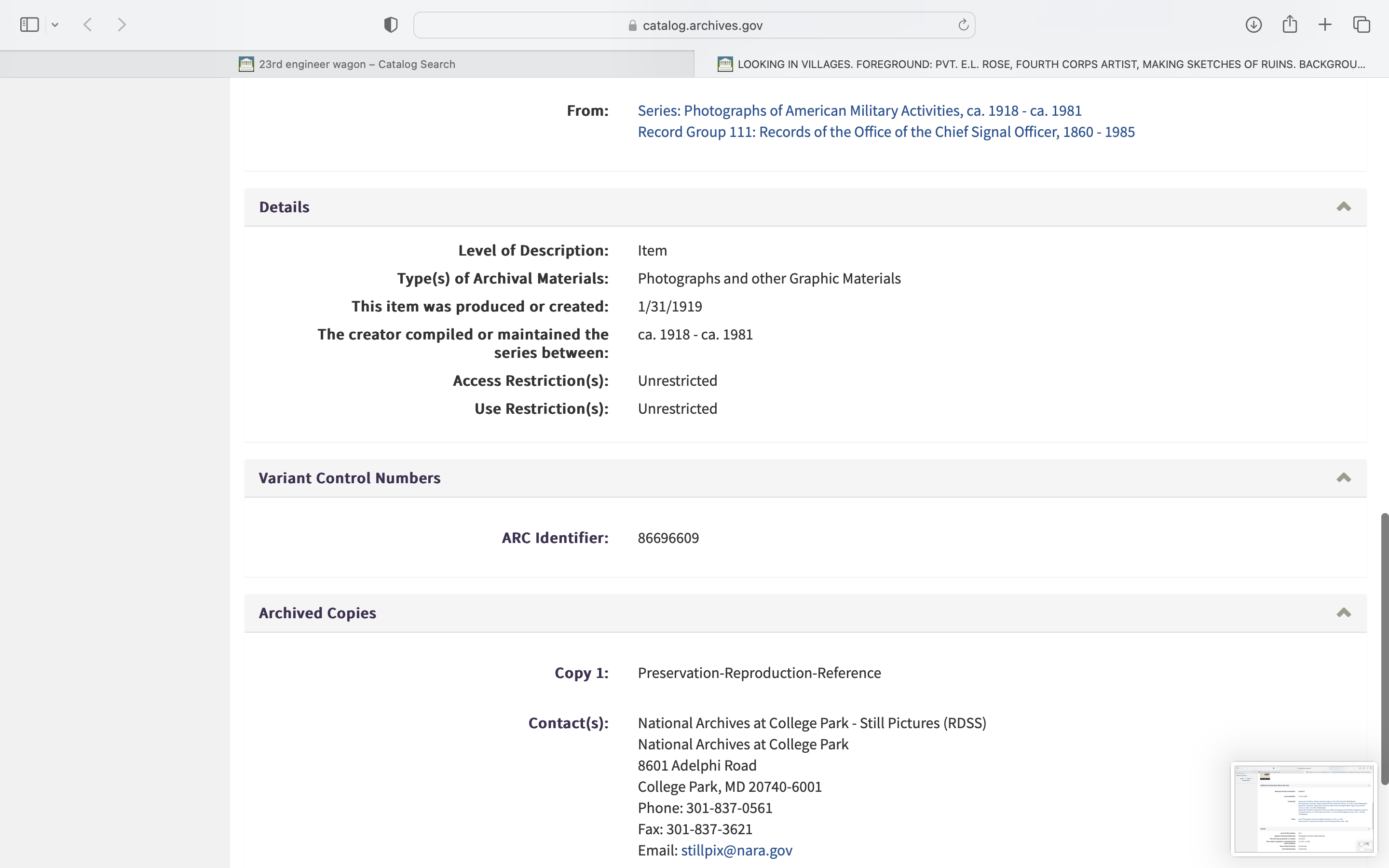Open a new tab with plus icon
Image resolution: width=1389 pixels, height=868 pixels.
1325,25
